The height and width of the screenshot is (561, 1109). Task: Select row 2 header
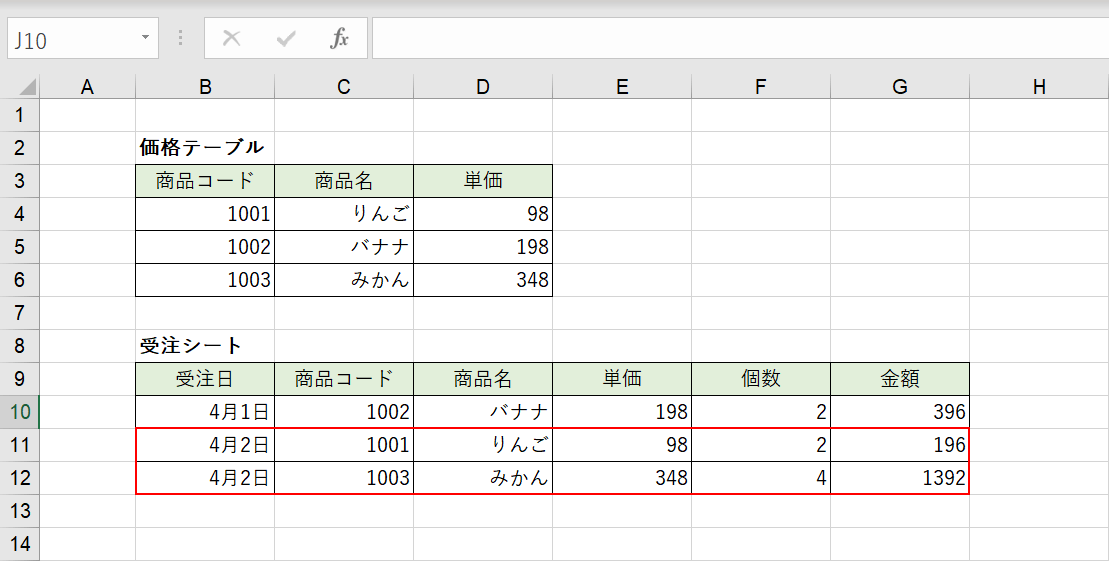point(19,148)
